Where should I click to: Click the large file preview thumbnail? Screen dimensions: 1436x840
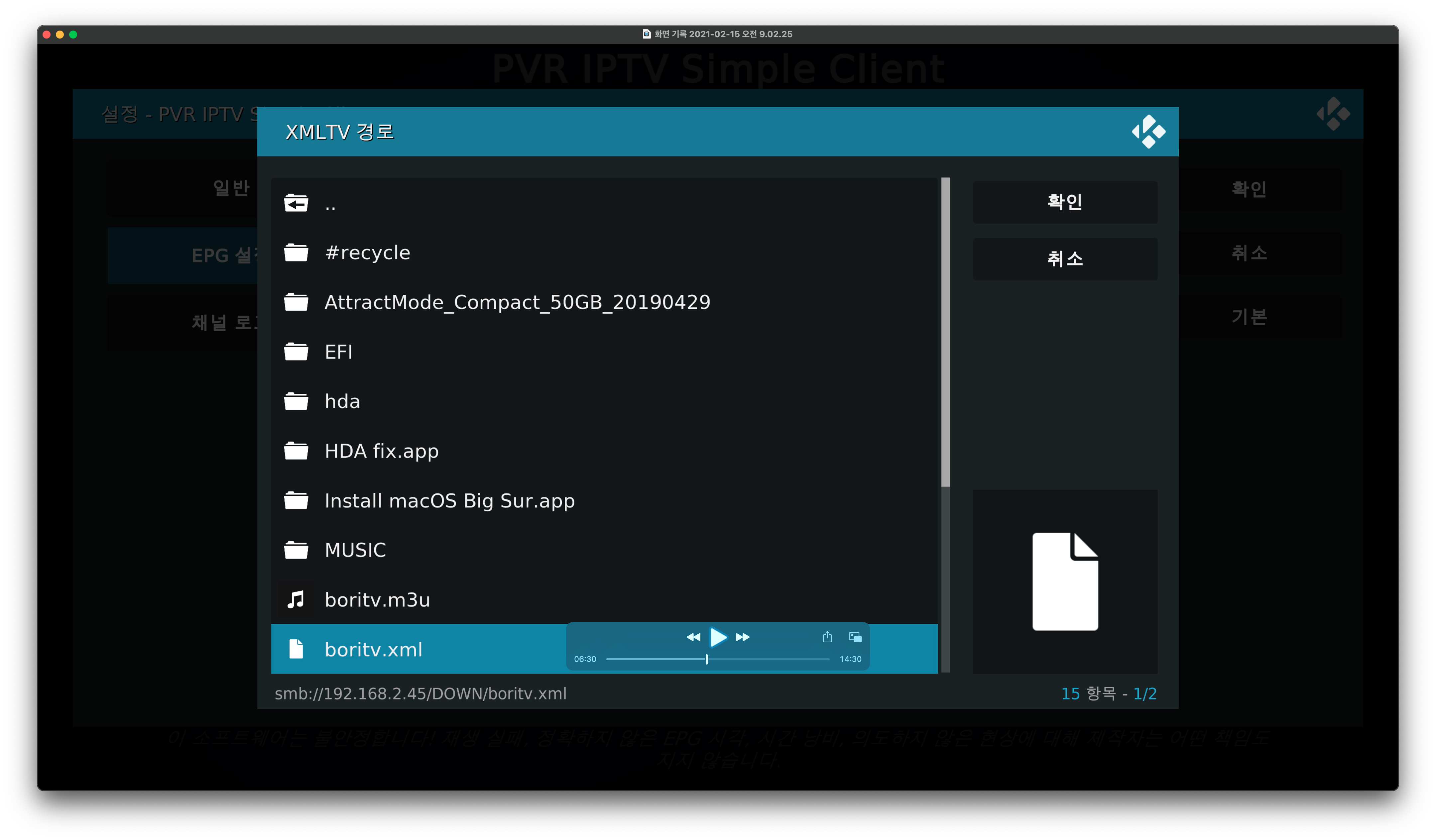click(x=1064, y=581)
